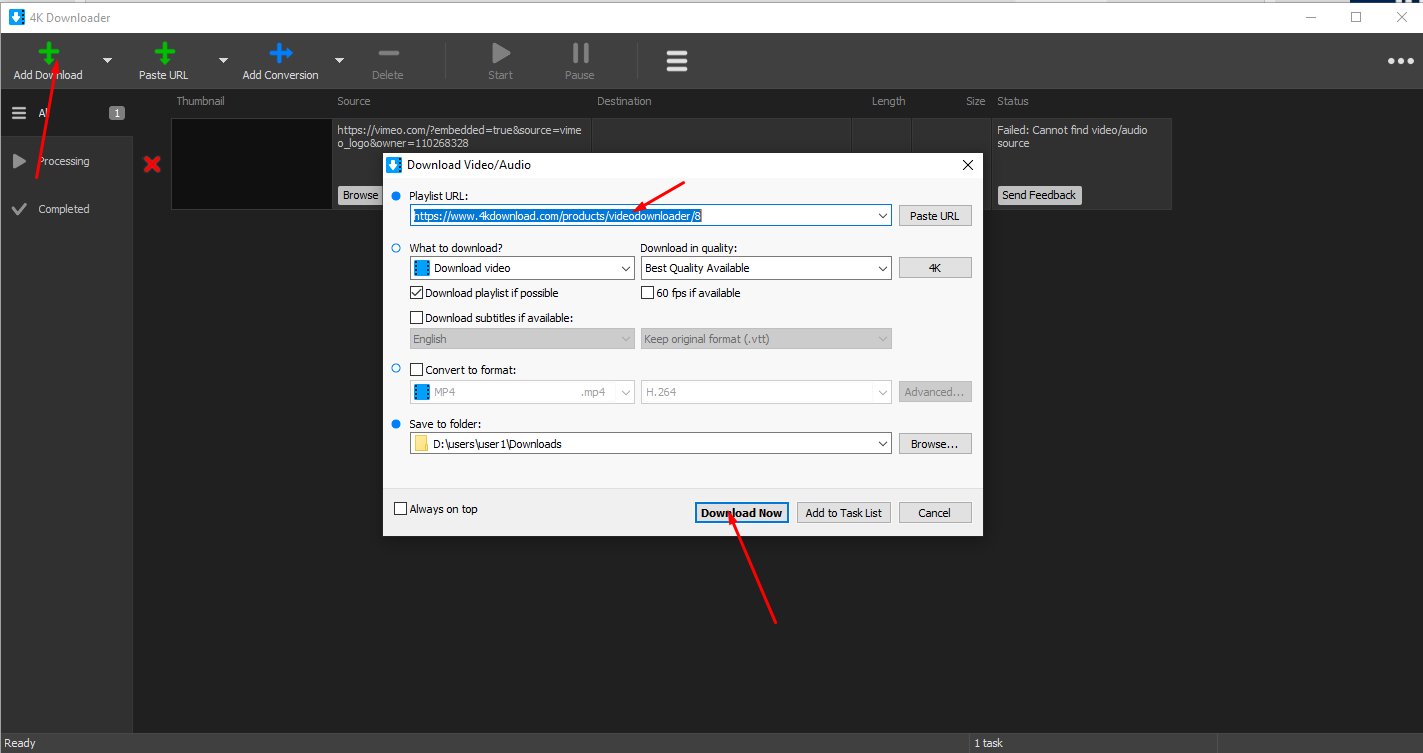
Task: Click the 4K quality button
Action: [x=935, y=268]
